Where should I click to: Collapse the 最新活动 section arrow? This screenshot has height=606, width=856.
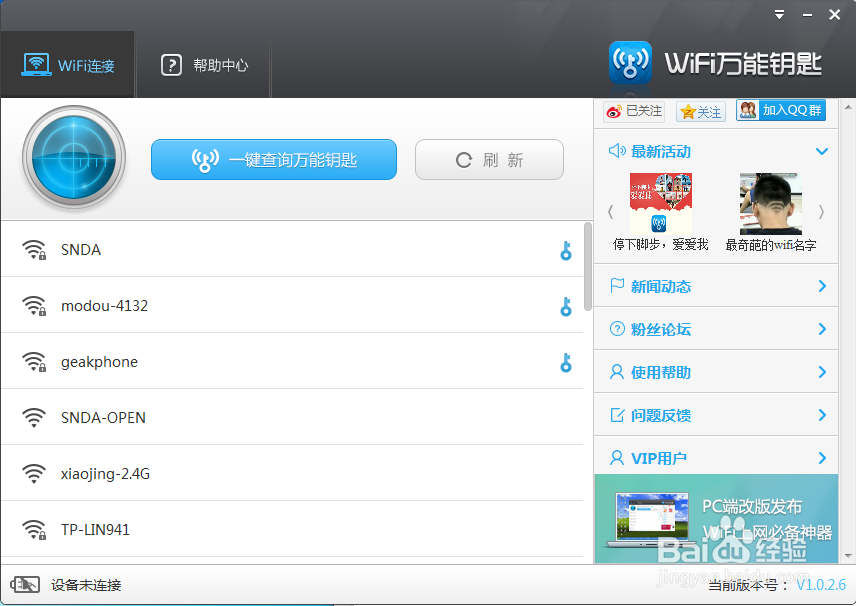point(822,151)
